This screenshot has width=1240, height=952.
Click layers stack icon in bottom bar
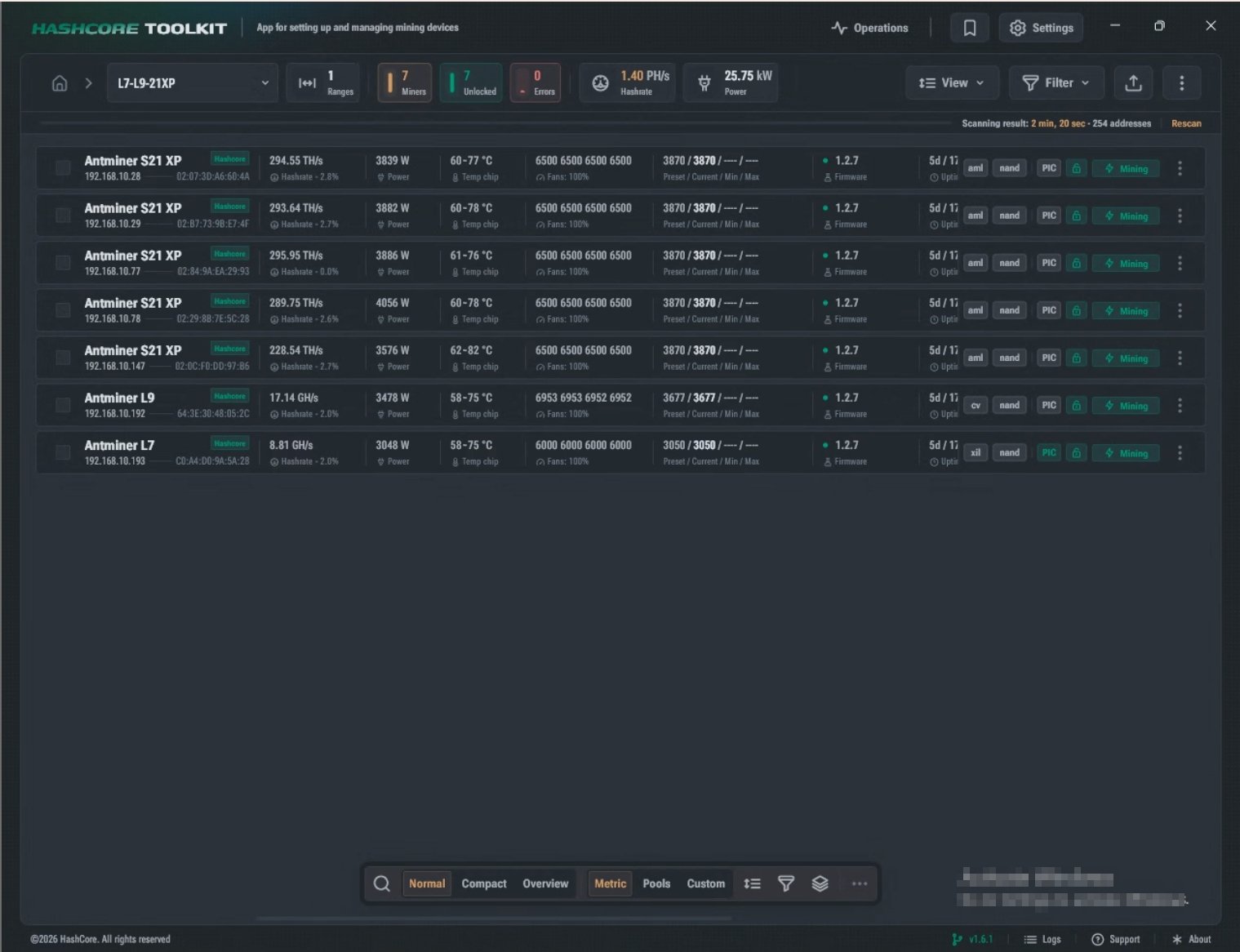(x=820, y=883)
